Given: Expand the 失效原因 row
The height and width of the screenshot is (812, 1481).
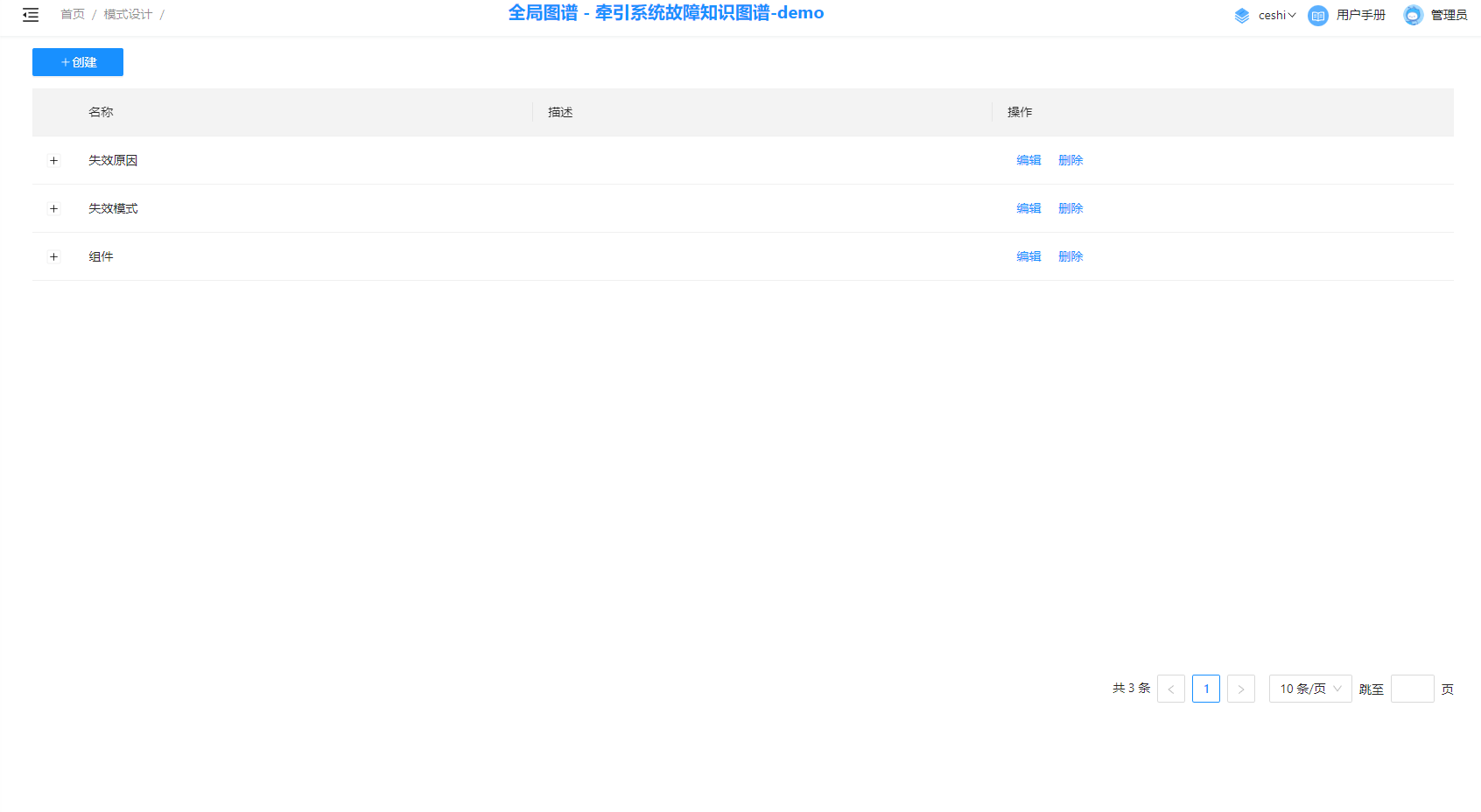Looking at the screenshot, I should click(53, 160).
